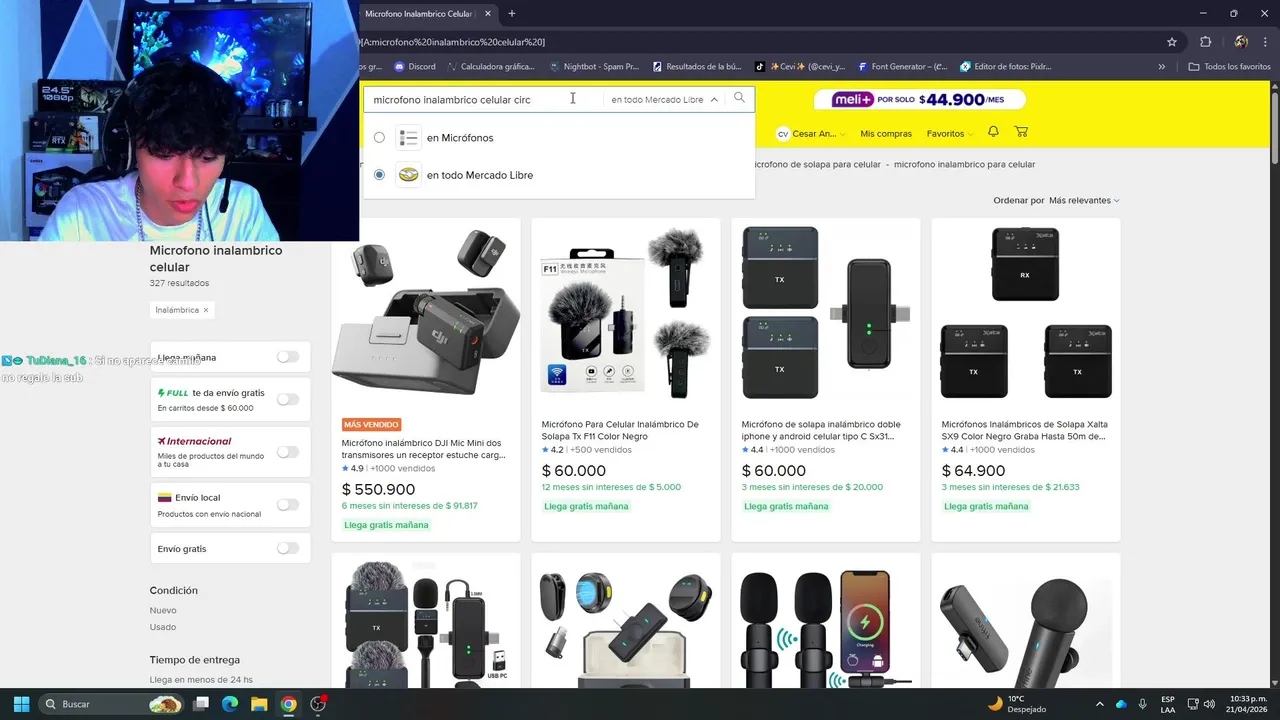Open the Chrome profile avatar

point(1241,42)
